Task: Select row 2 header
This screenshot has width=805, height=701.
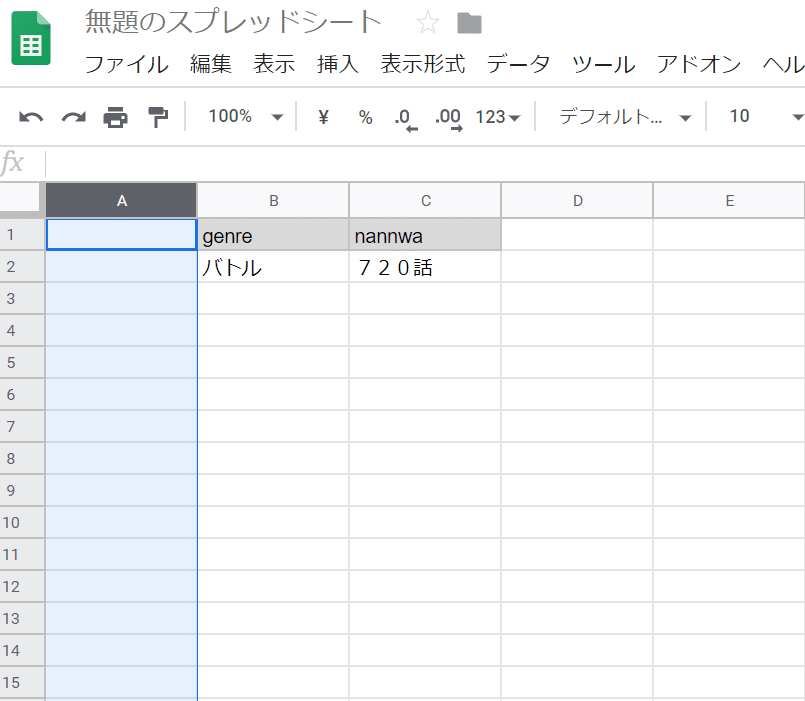Action: point(22,267)
